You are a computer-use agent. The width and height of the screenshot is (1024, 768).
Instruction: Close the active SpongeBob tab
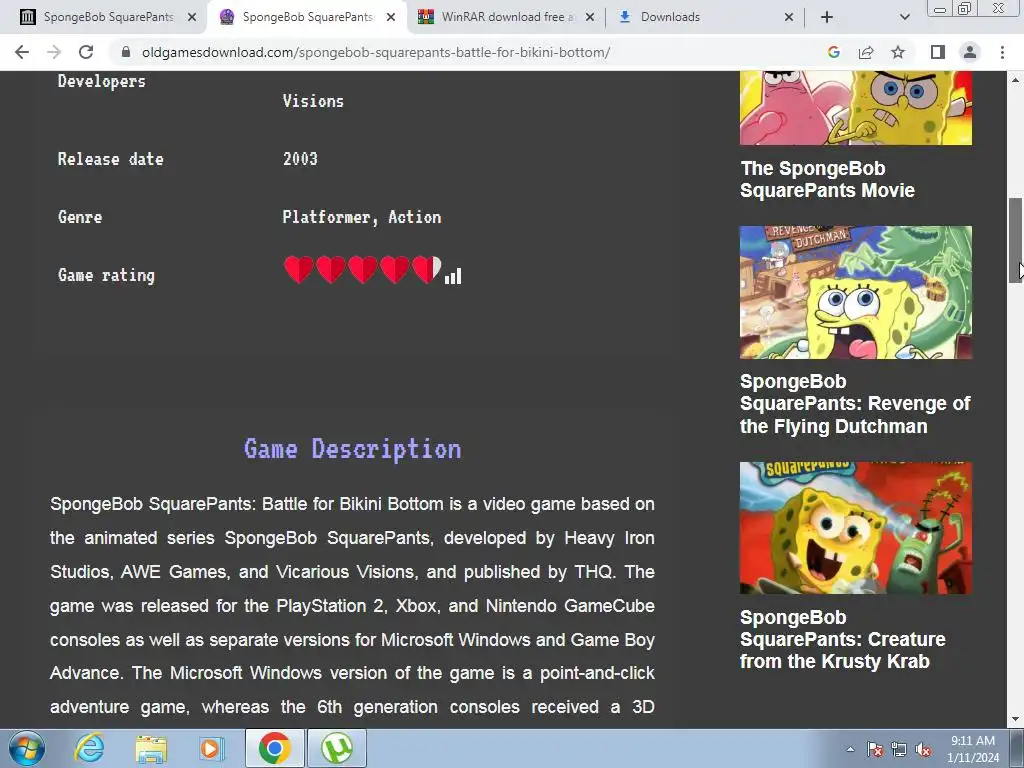tap(391, 17)
